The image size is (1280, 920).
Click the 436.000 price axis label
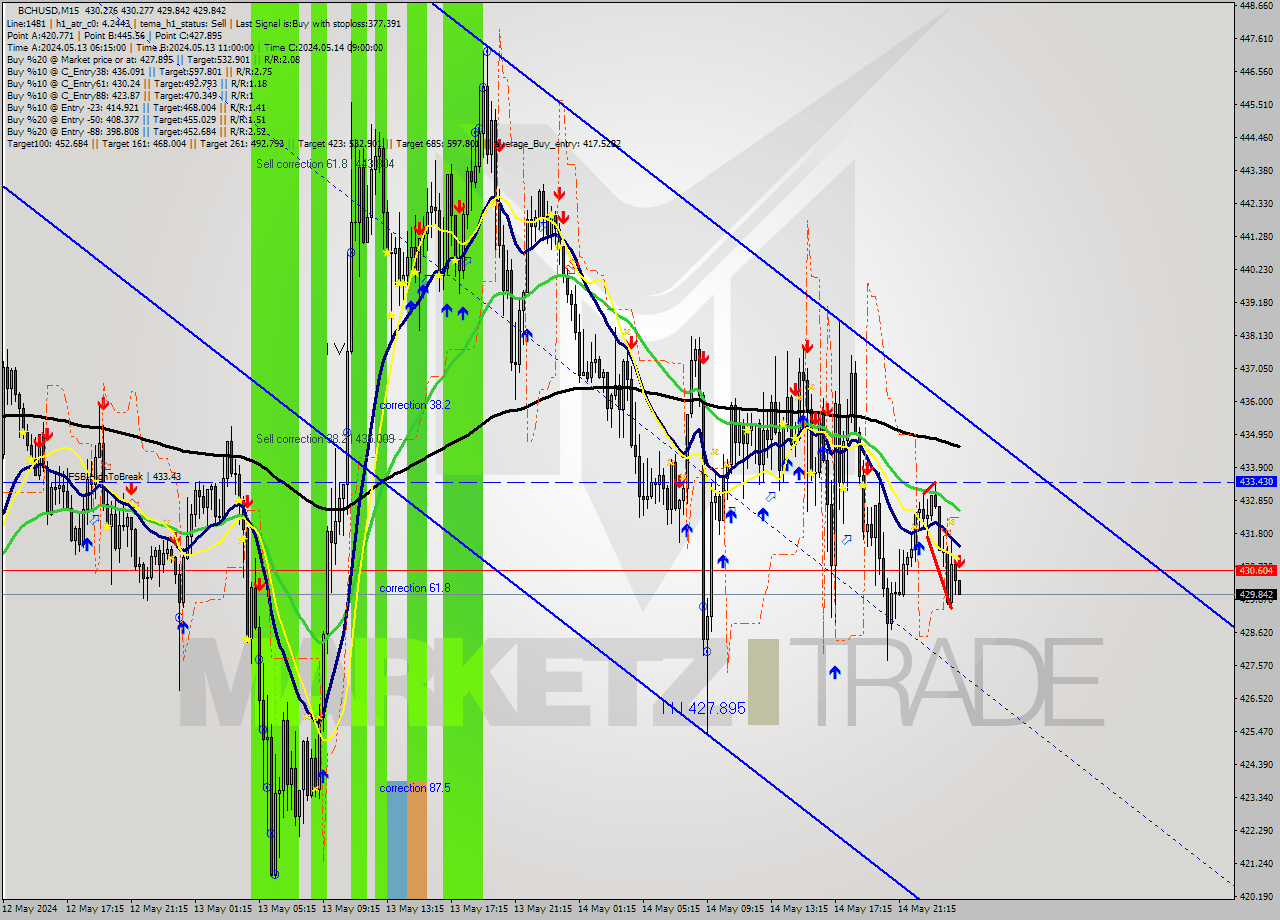pos(1256,401)
